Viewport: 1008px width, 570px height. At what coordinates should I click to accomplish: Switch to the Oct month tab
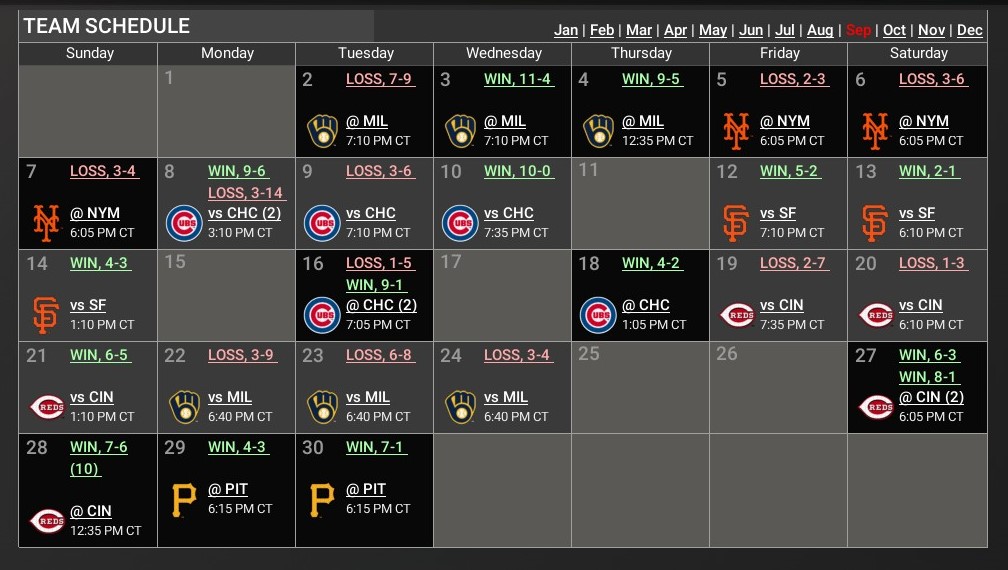[x=894, y=30]
